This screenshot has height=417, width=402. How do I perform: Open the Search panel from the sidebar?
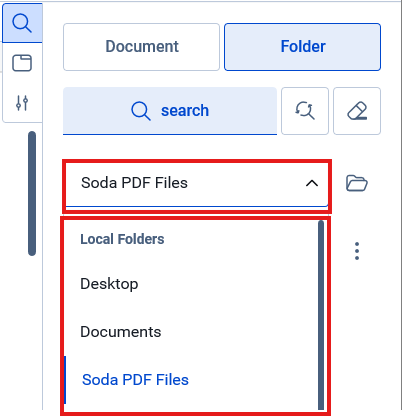22,23
